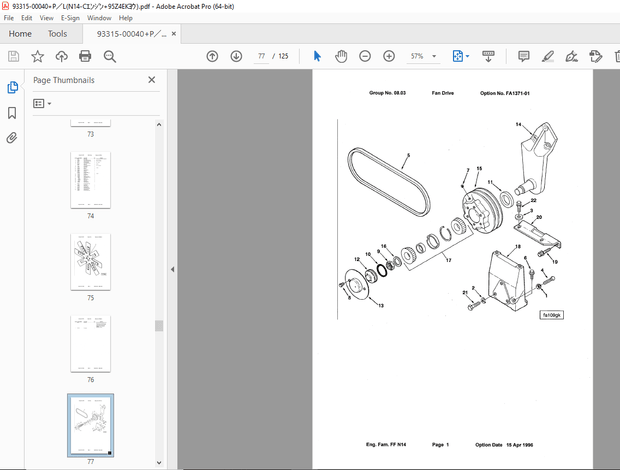Close the Page Thumbnails panel
Viewport: 620px width, 470px height.
[x=151, y=80]
